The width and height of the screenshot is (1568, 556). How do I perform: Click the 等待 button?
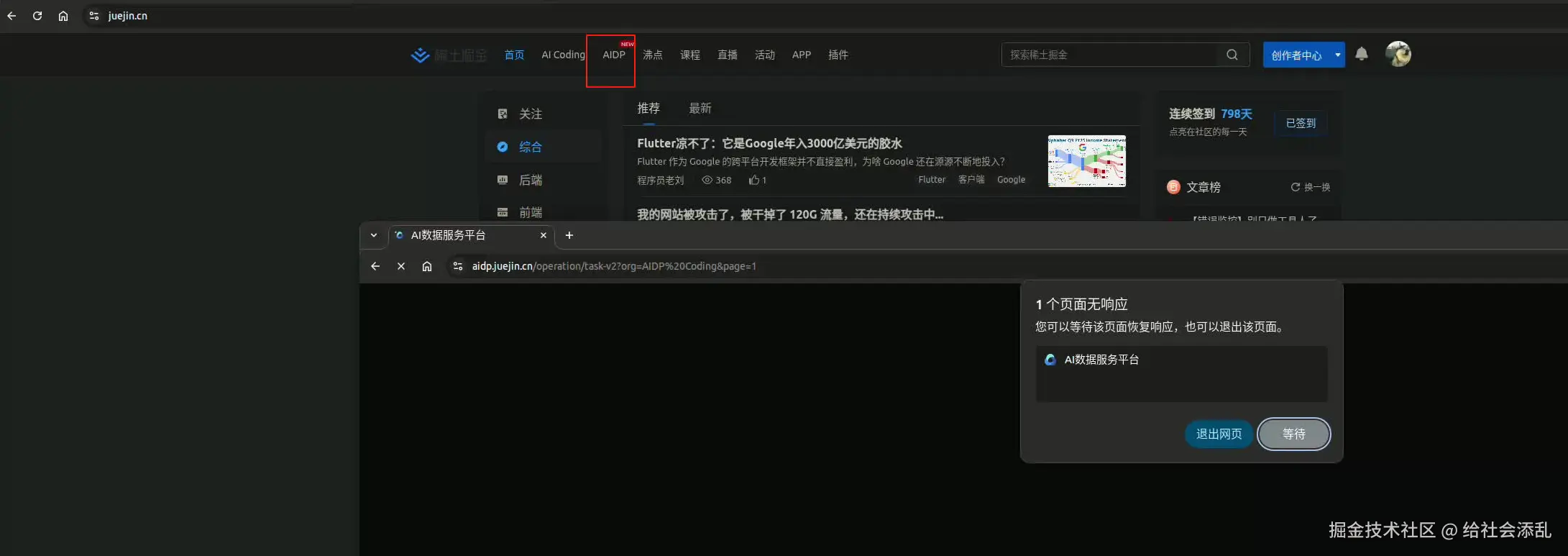(x=1293, y=434)
